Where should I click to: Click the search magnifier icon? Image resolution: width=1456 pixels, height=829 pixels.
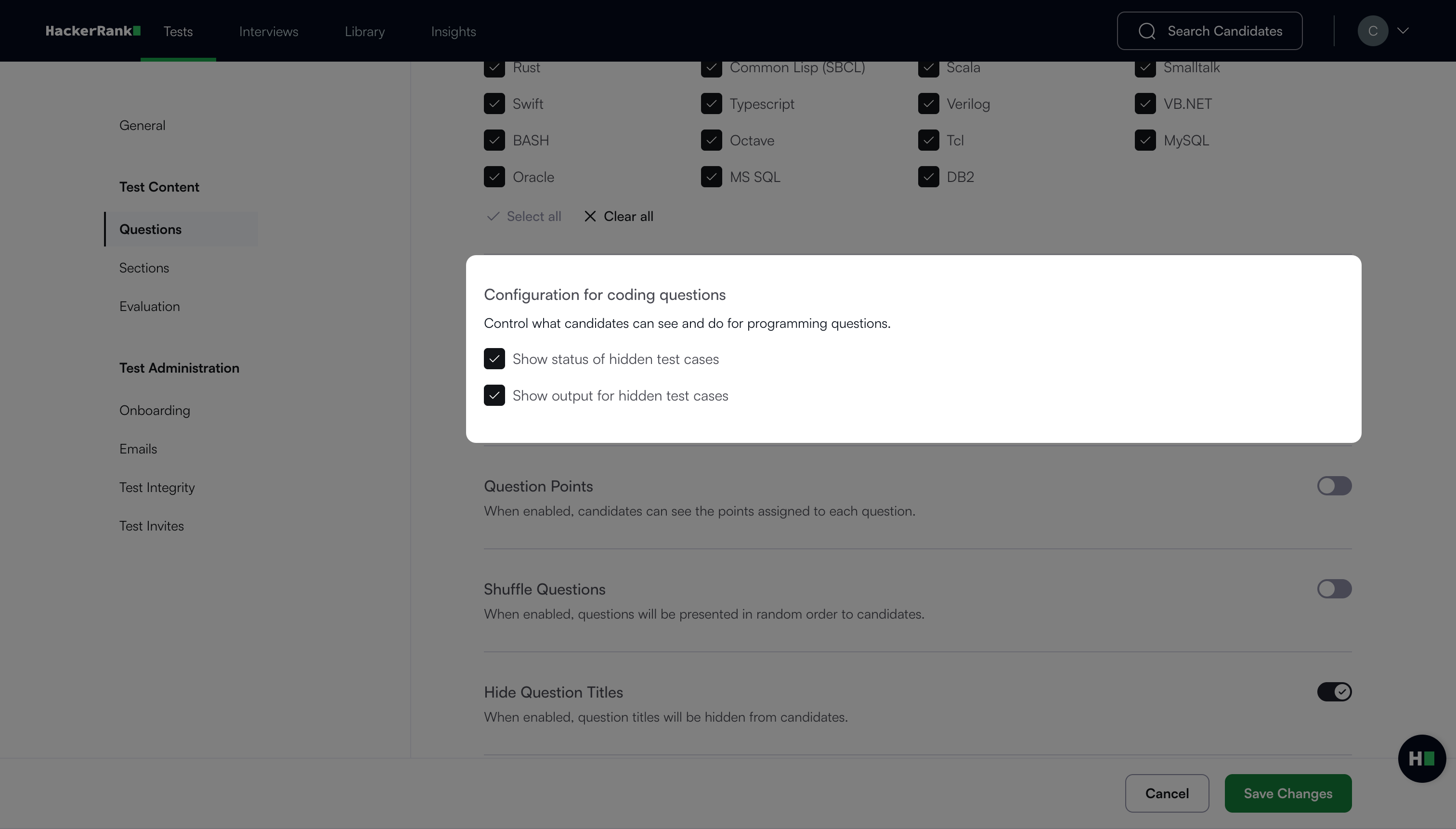click(1147, 31)
